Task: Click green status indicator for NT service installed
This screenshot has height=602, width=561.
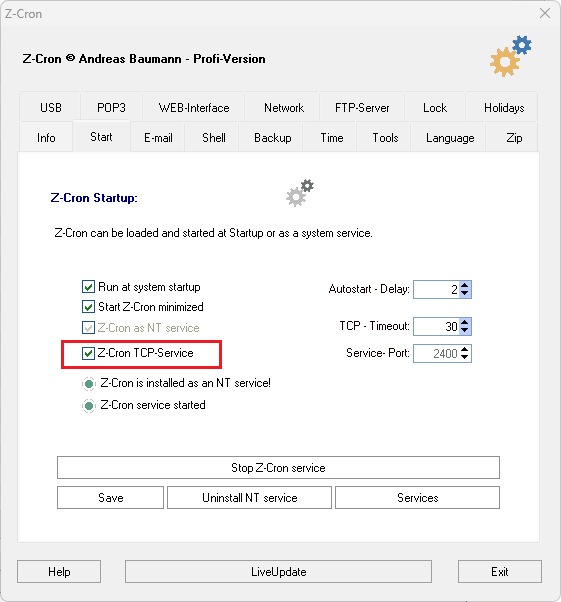Action: coord(89,384)
